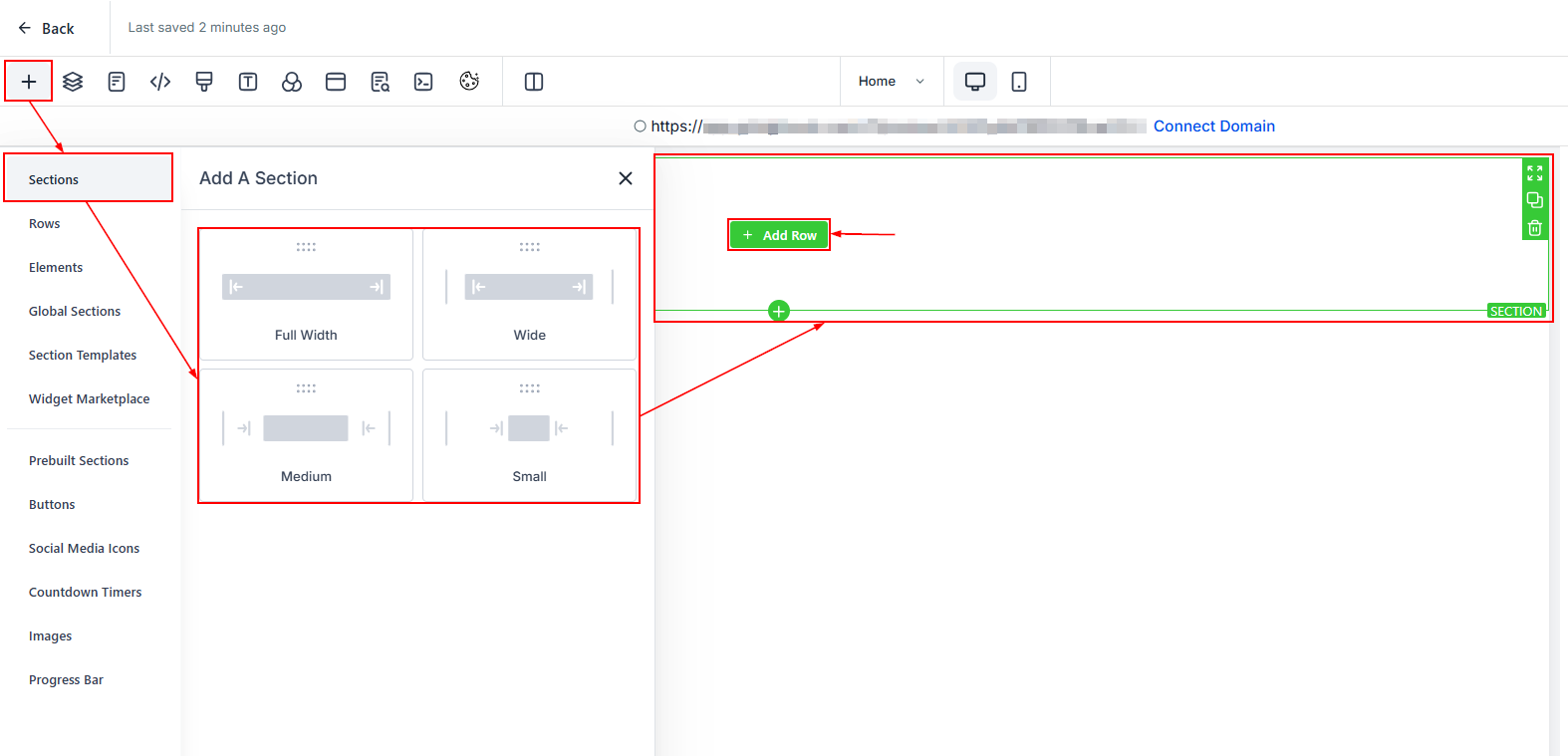Click the section move arrows icon

click(1535, 172)
